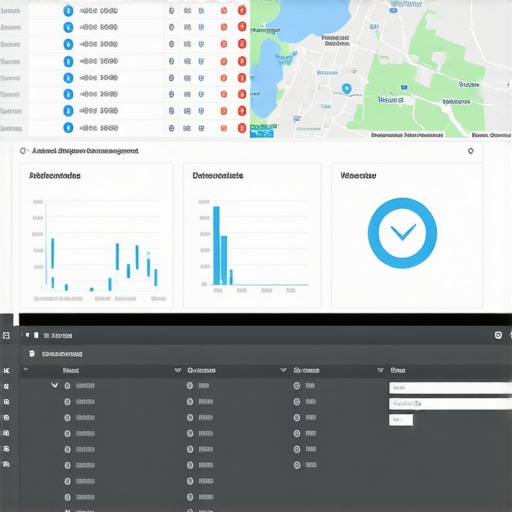Click the blue tag box at the map's bottom-left corner
The height and width of the screenshot is (512, 512).
262,134
